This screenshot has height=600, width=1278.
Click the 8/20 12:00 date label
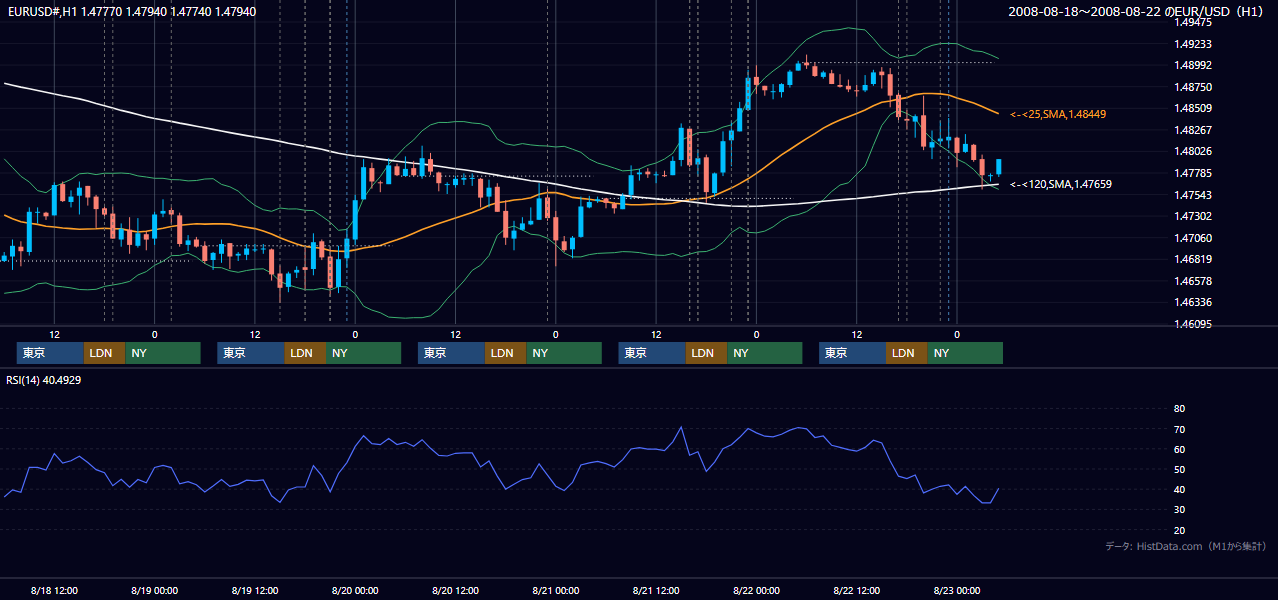pos(455,590)
